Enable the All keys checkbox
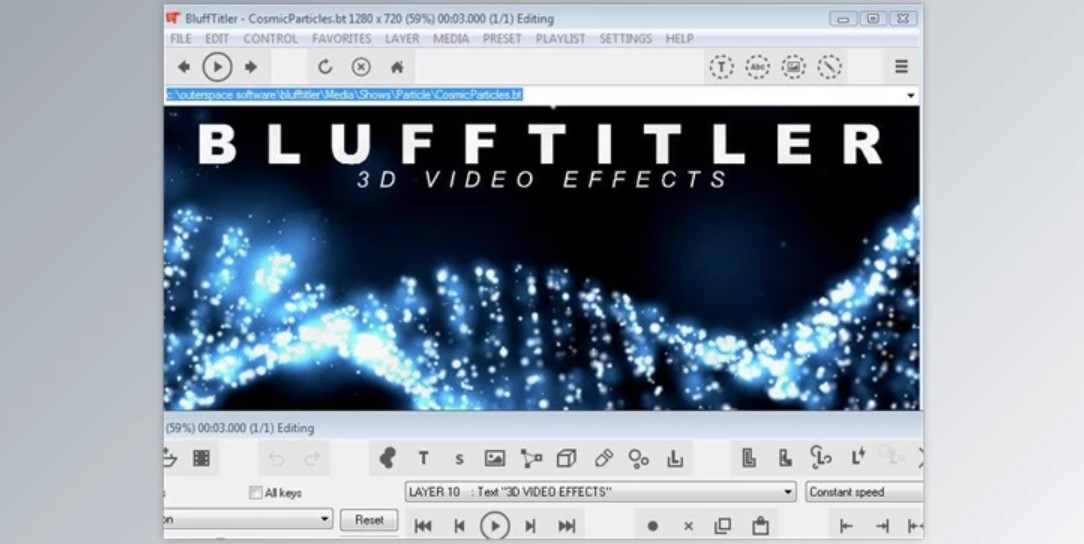The width and height of the screenshot is (1084, 544). (x=256, y=492)
